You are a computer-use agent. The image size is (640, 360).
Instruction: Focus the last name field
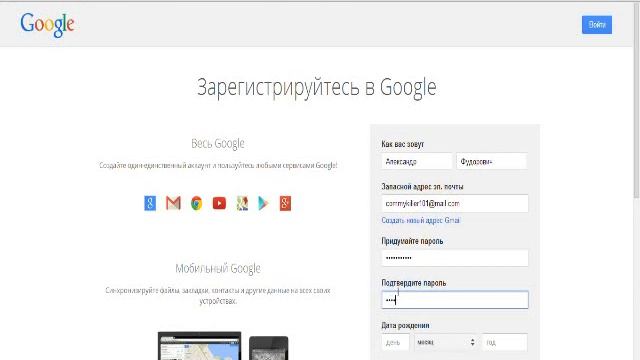point(491,162)
